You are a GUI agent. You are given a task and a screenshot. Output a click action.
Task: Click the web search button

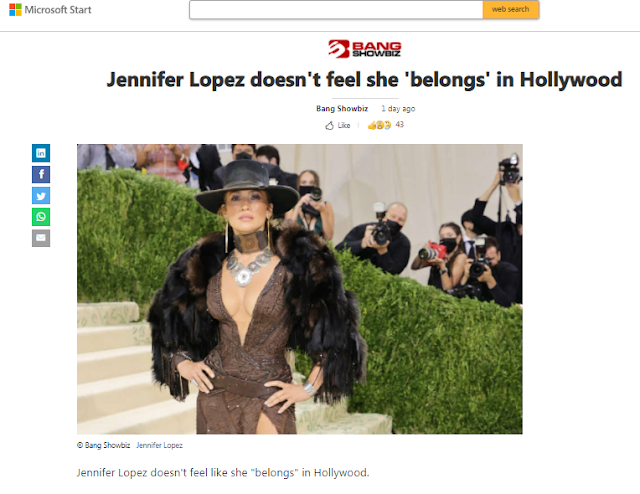click(x=511, y=9)
